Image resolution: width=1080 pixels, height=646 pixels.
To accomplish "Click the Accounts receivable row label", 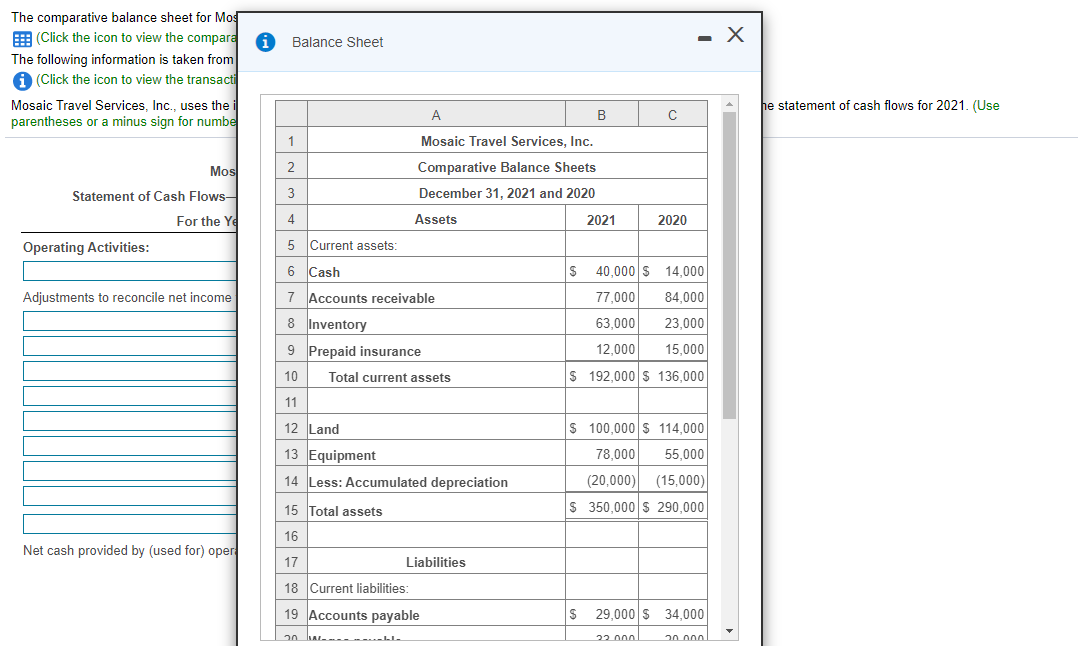I will coord(371,298).
